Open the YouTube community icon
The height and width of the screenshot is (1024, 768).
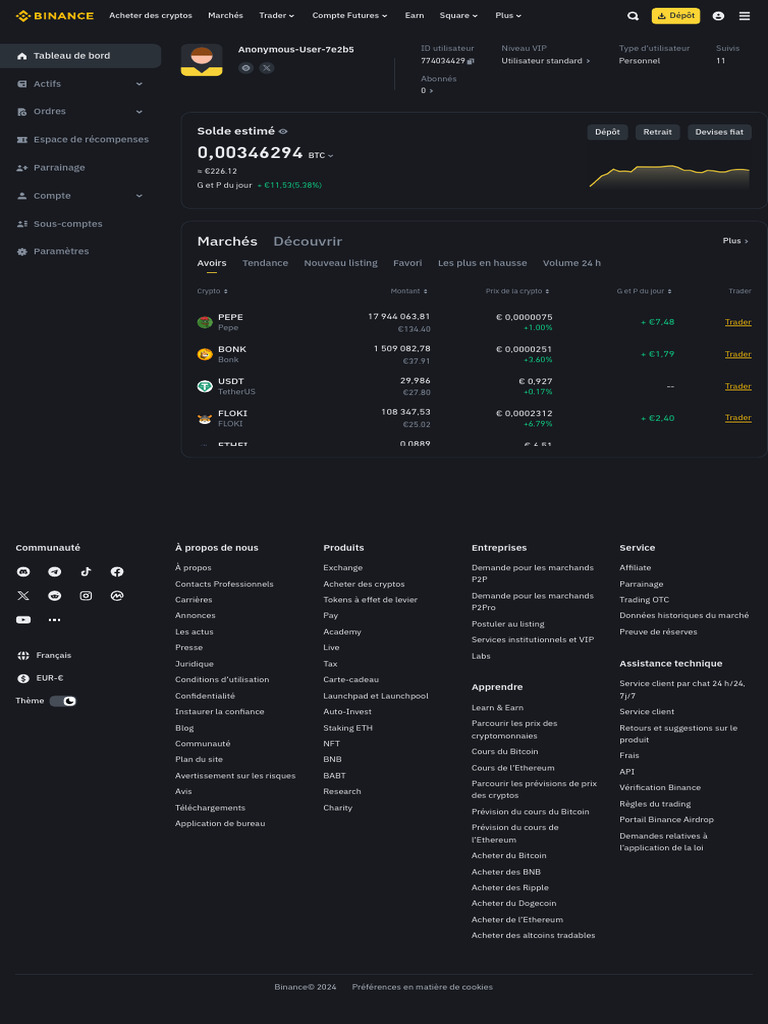pos(24,620)
